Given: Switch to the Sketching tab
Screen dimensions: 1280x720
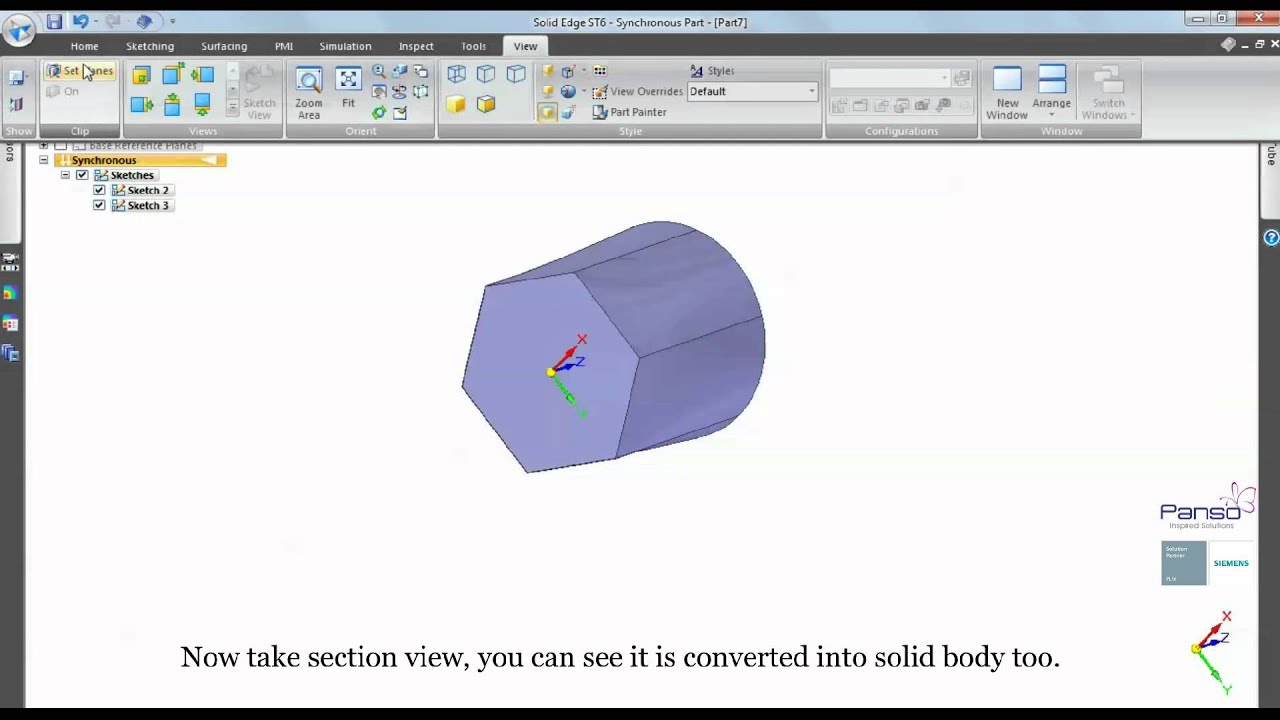Looking at the screenshot, I should (150, 46).
